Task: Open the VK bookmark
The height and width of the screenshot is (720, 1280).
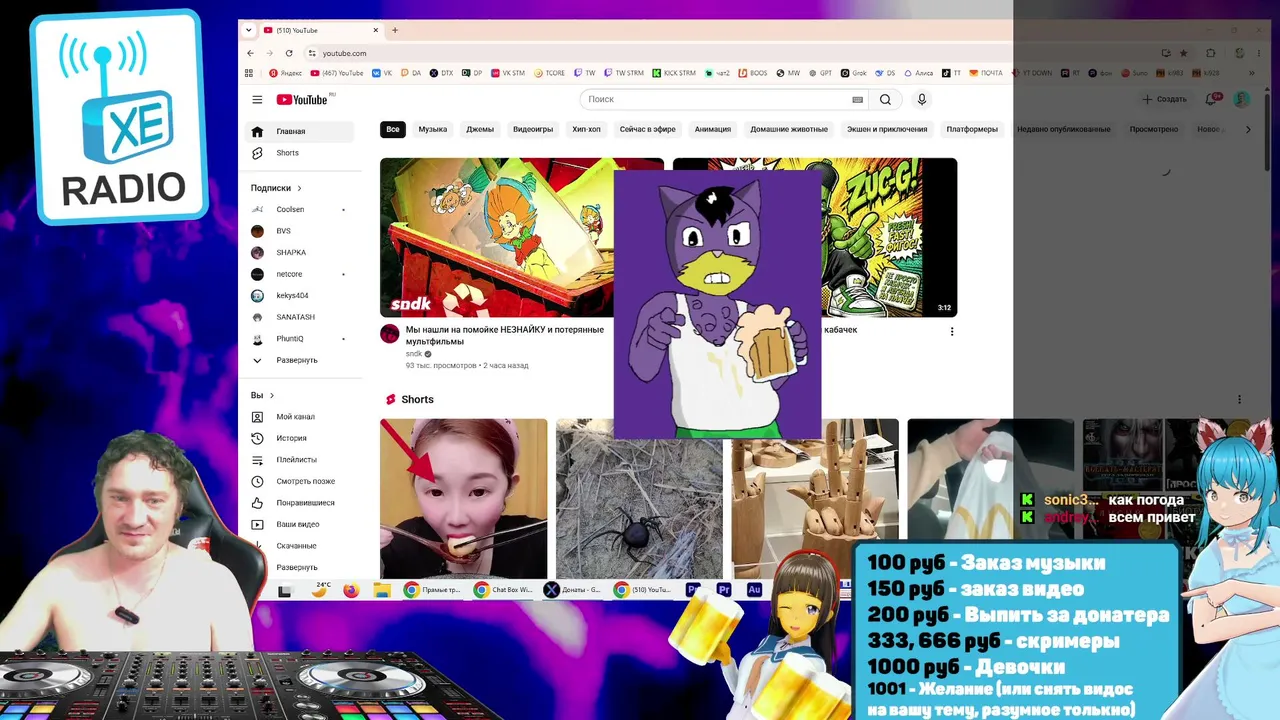Action: pyautogui.click(x=382, y=73)
